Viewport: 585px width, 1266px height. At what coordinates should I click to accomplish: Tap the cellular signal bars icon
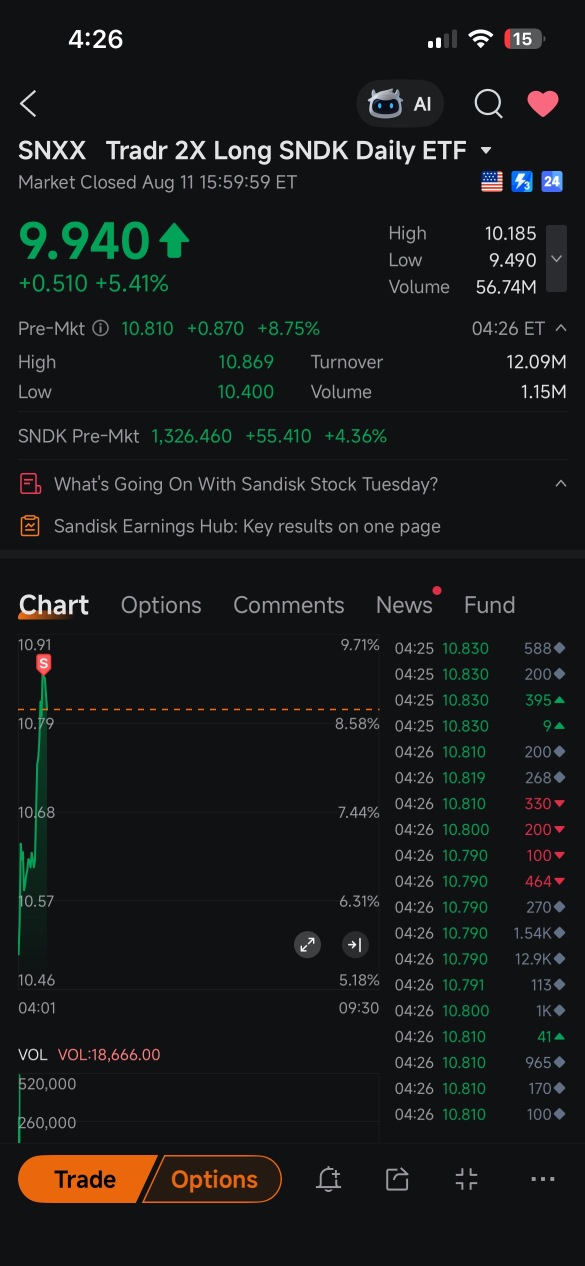442,40
